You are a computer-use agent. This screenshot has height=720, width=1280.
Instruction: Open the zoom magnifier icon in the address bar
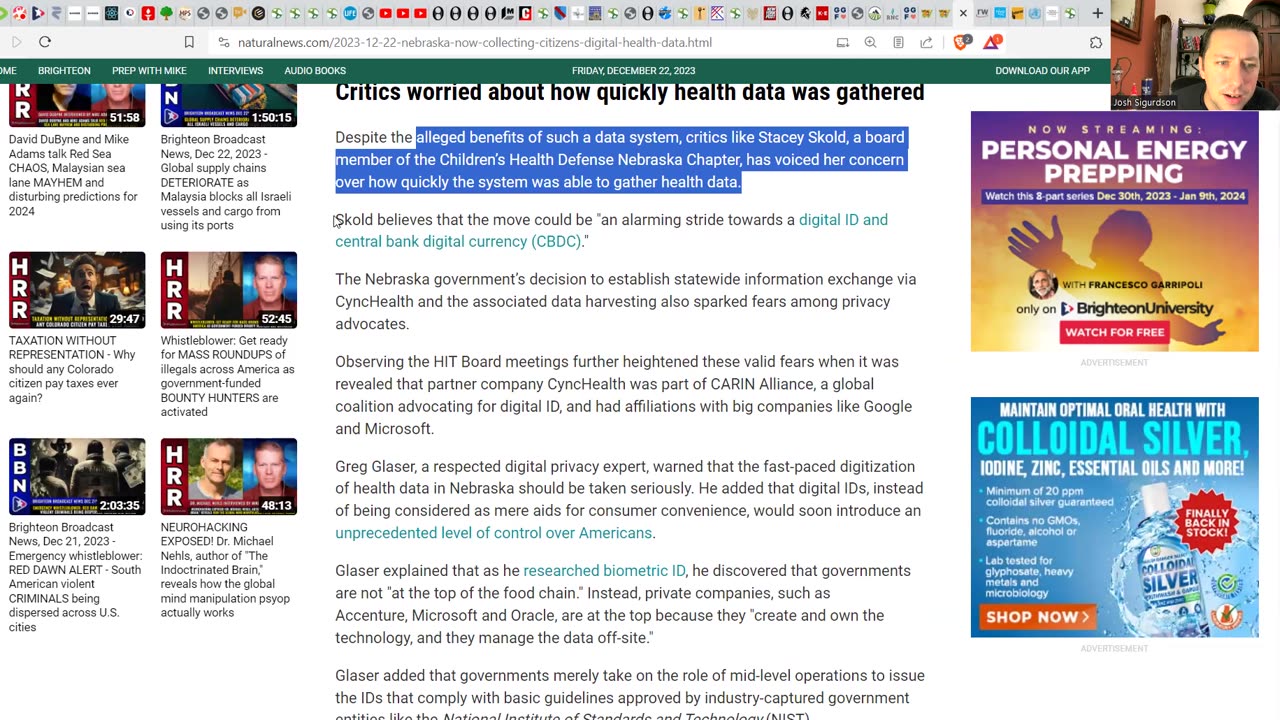click(870, 43)
